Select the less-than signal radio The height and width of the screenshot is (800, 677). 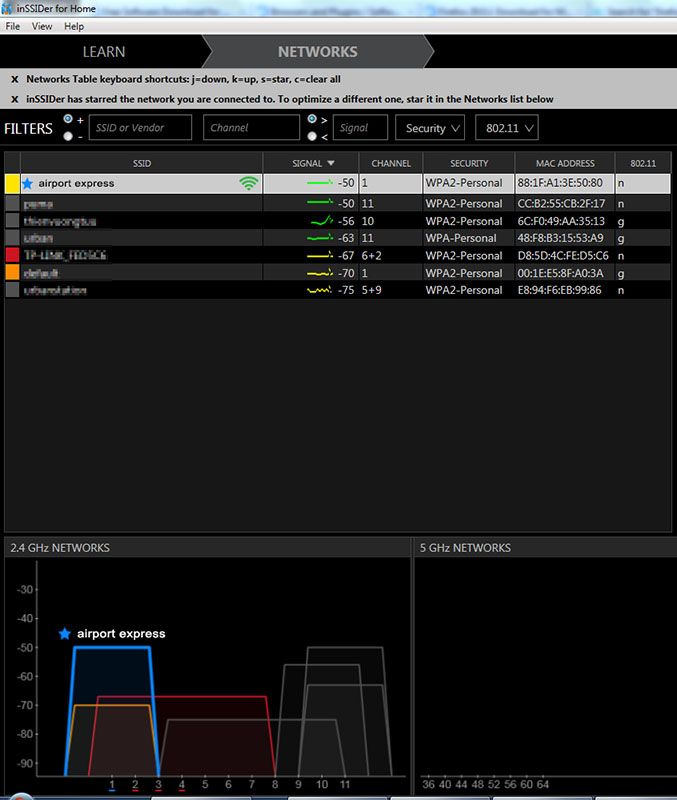[x=312, y=136]
